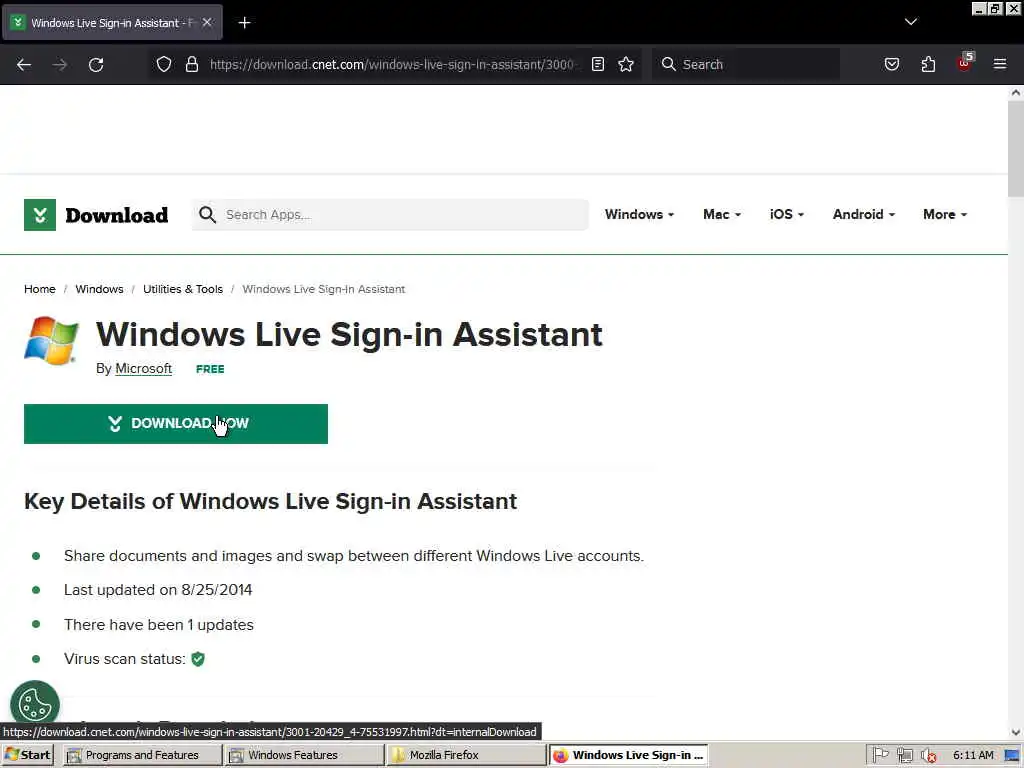The image size is (1024, 768).
Task: Open a new tab with the plus button
Action: (x=244, y=23)
